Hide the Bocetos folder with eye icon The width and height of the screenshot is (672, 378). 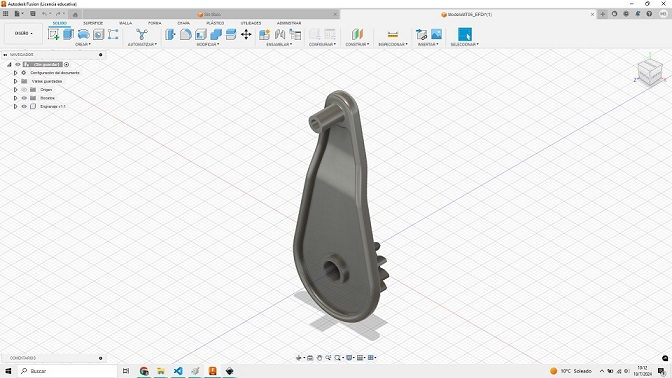pyautogui.click(x=24, y=98)
